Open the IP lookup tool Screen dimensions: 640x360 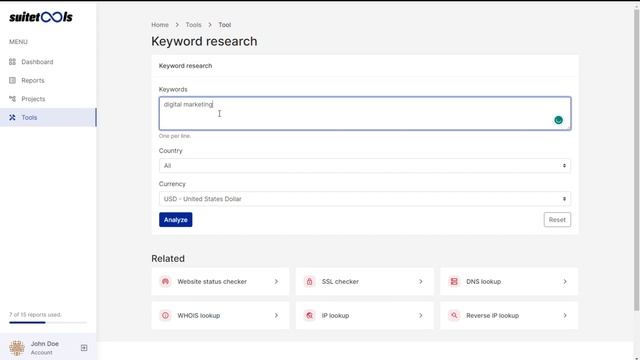364,316
